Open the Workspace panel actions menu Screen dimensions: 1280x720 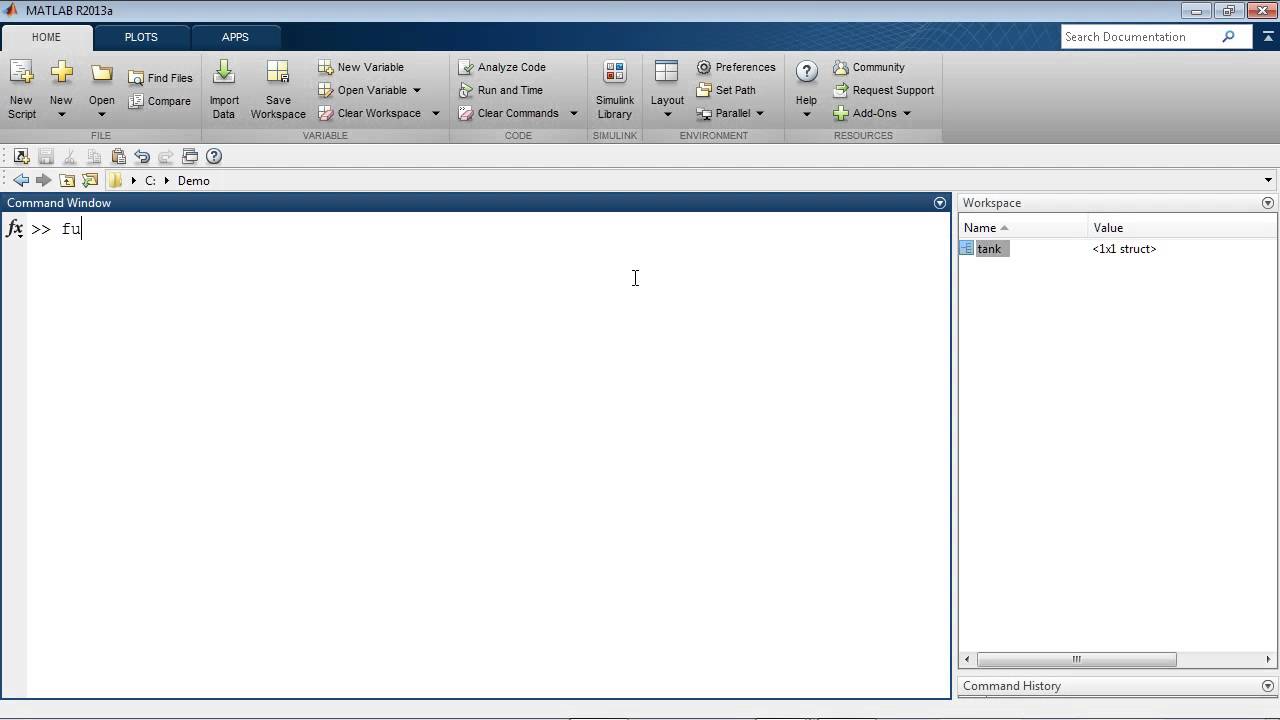tap(1268, 203)
